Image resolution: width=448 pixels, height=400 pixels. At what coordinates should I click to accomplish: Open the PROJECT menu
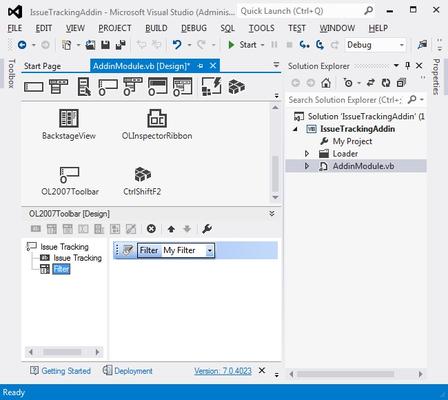(x=115, y=28)
